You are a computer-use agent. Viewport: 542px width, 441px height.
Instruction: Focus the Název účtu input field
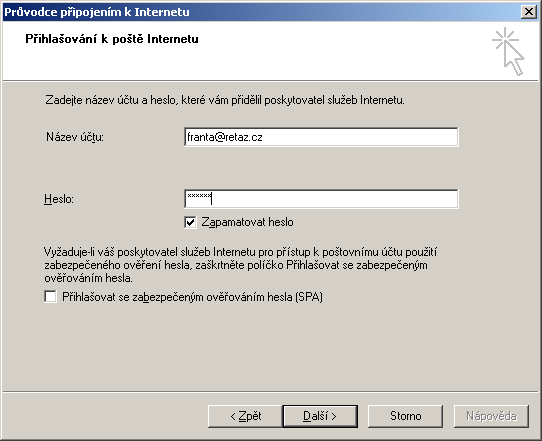[x=321, y=137]
